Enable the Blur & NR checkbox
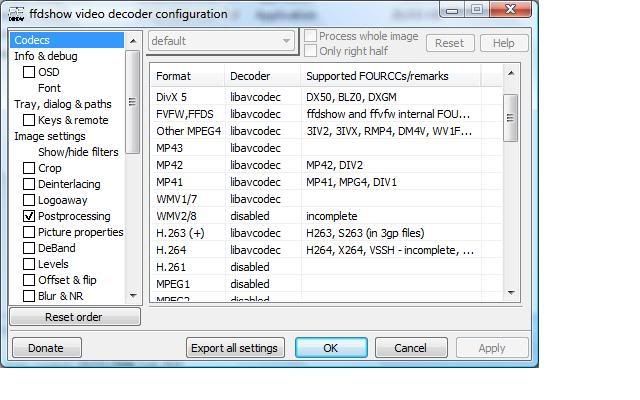Viewport: 640px width, 400px height. (x=29, y=296)
